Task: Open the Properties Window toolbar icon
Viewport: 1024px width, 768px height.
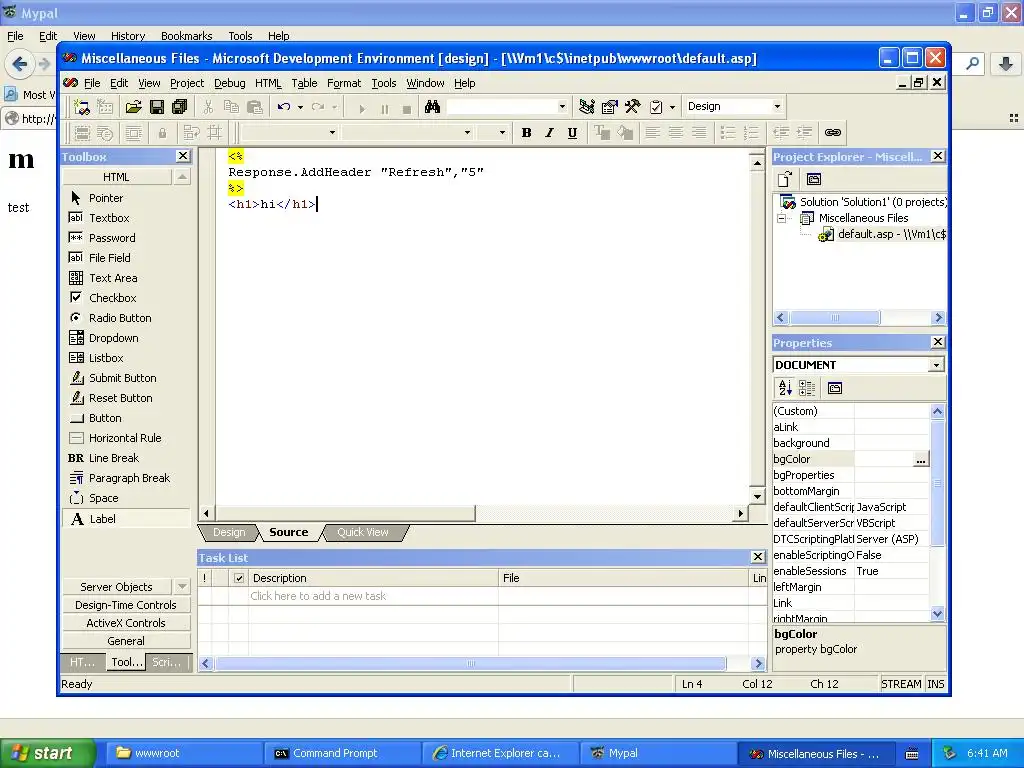Action: point(609,106)
